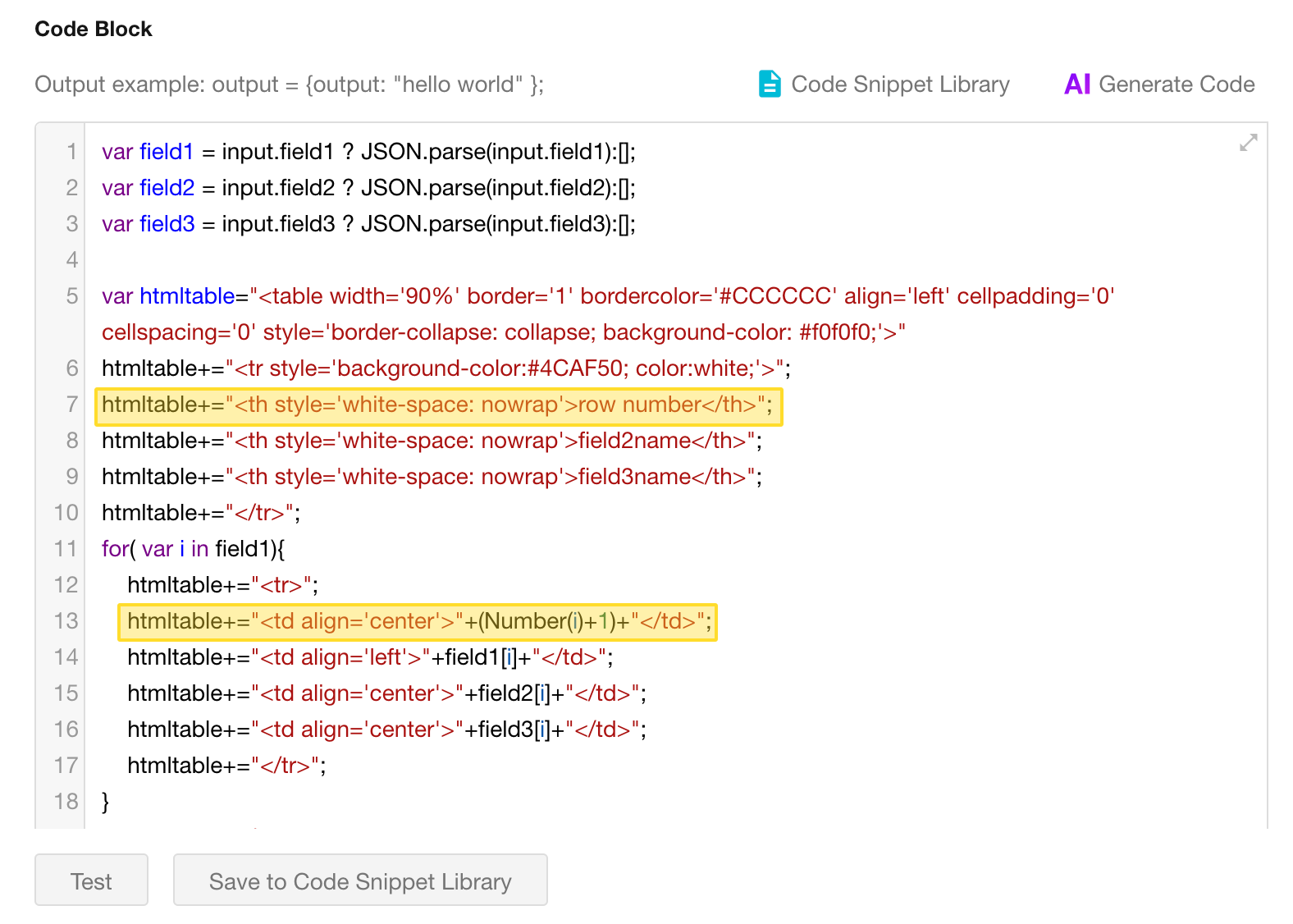Click the align='left' field1[i] code line
Image resolution: width=1293 pixels, height=924 pixels.
(x=370, y=657)
